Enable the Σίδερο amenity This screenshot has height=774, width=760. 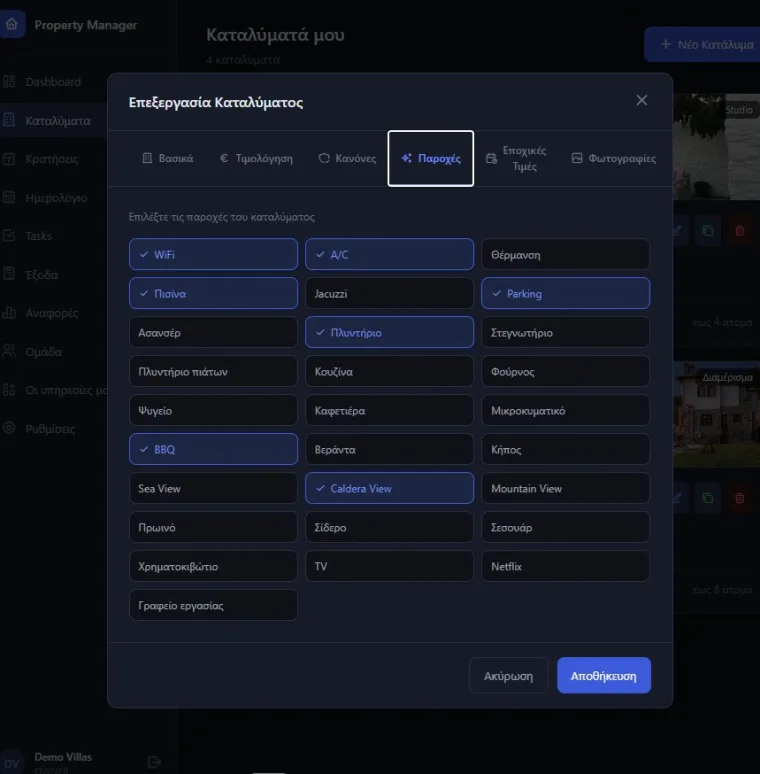pos(389,527)
